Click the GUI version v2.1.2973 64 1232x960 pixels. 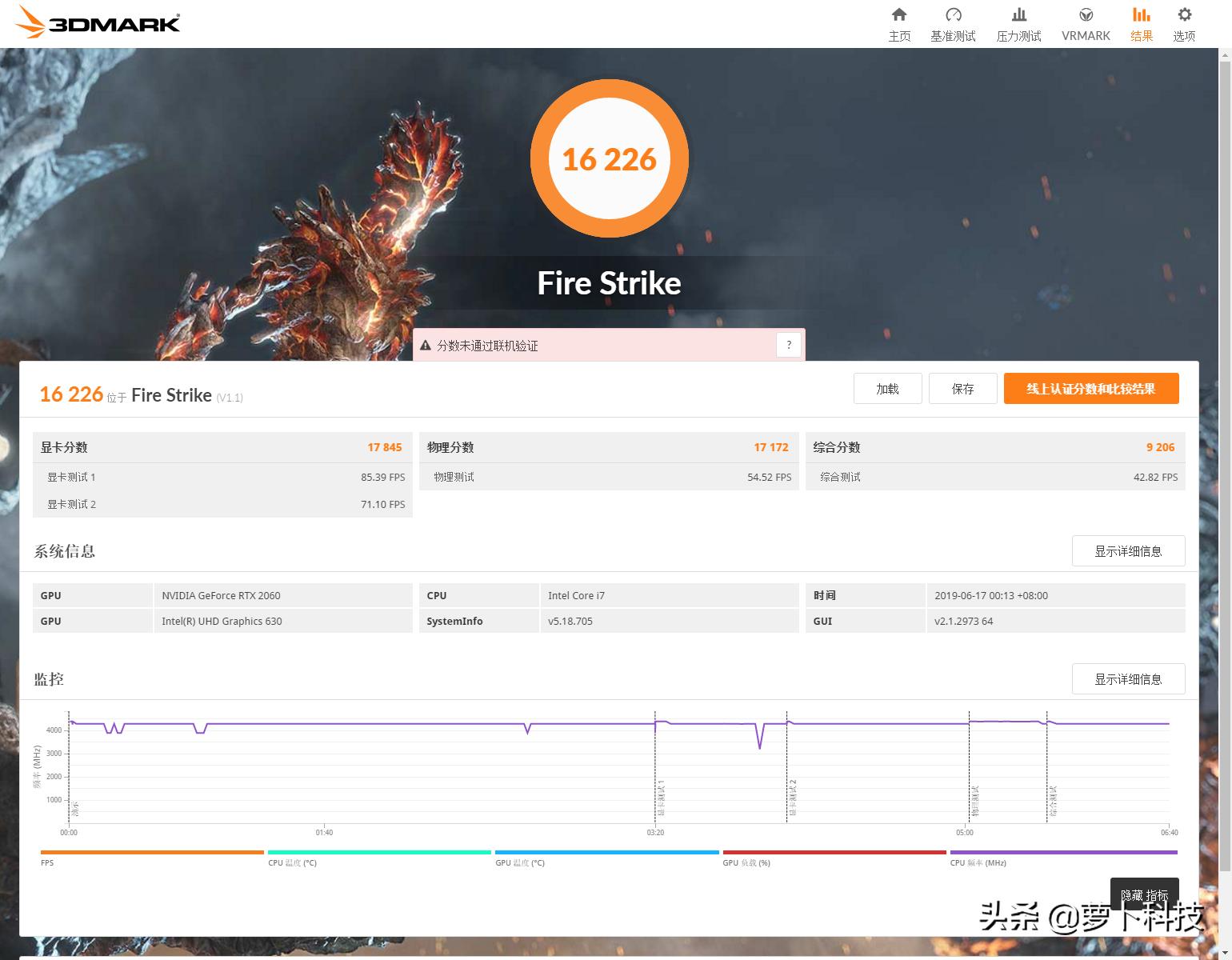pos(964,621)
